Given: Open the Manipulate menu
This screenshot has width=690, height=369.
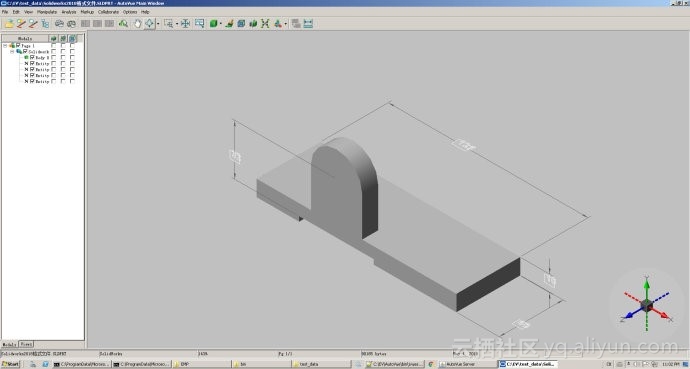Looking at the screenshot, I should click(47, 12).
